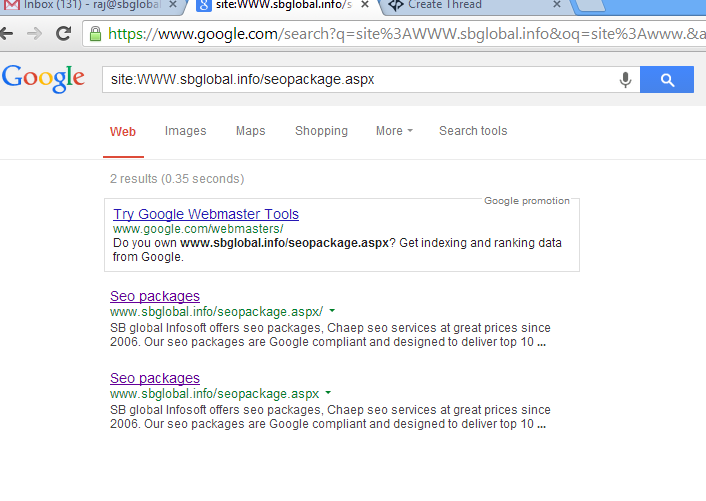
Task: Click the Google logo
Action: pyautogui.click(x=43, y=79)
